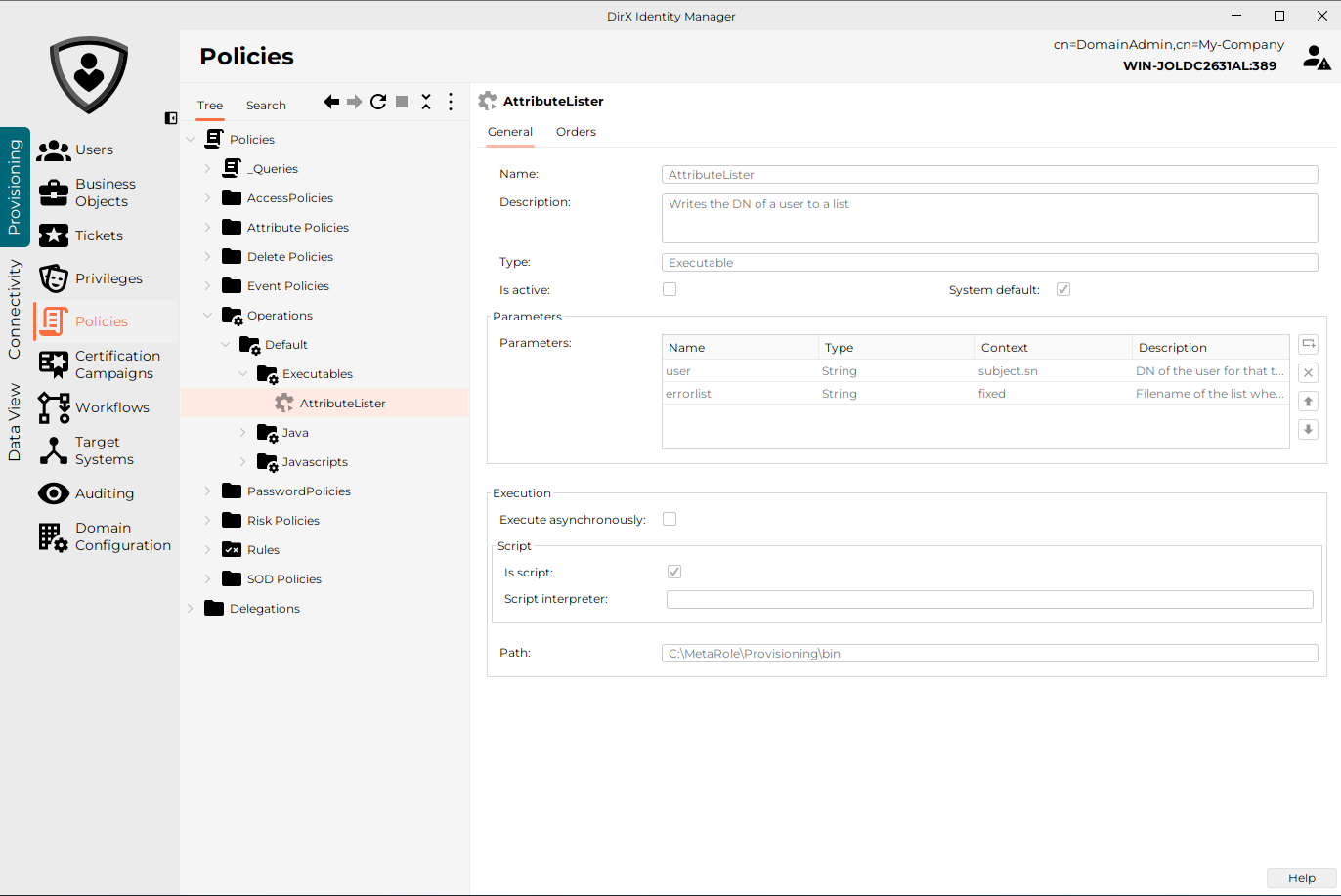The width and height of the screenshot is (1341, 896).
Task: Enable Execute asynchronously checkbox
Action: pos(670,519)
